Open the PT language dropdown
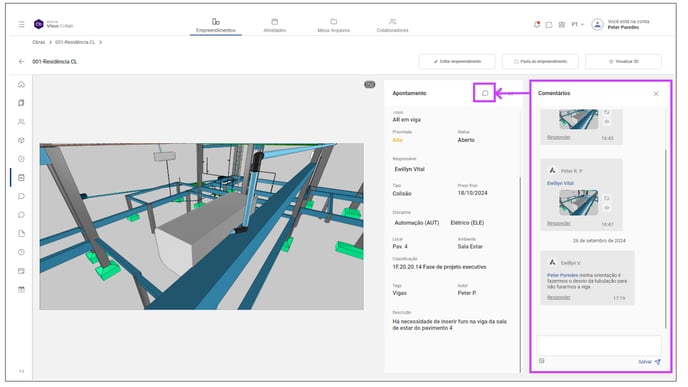 (577, 25)
